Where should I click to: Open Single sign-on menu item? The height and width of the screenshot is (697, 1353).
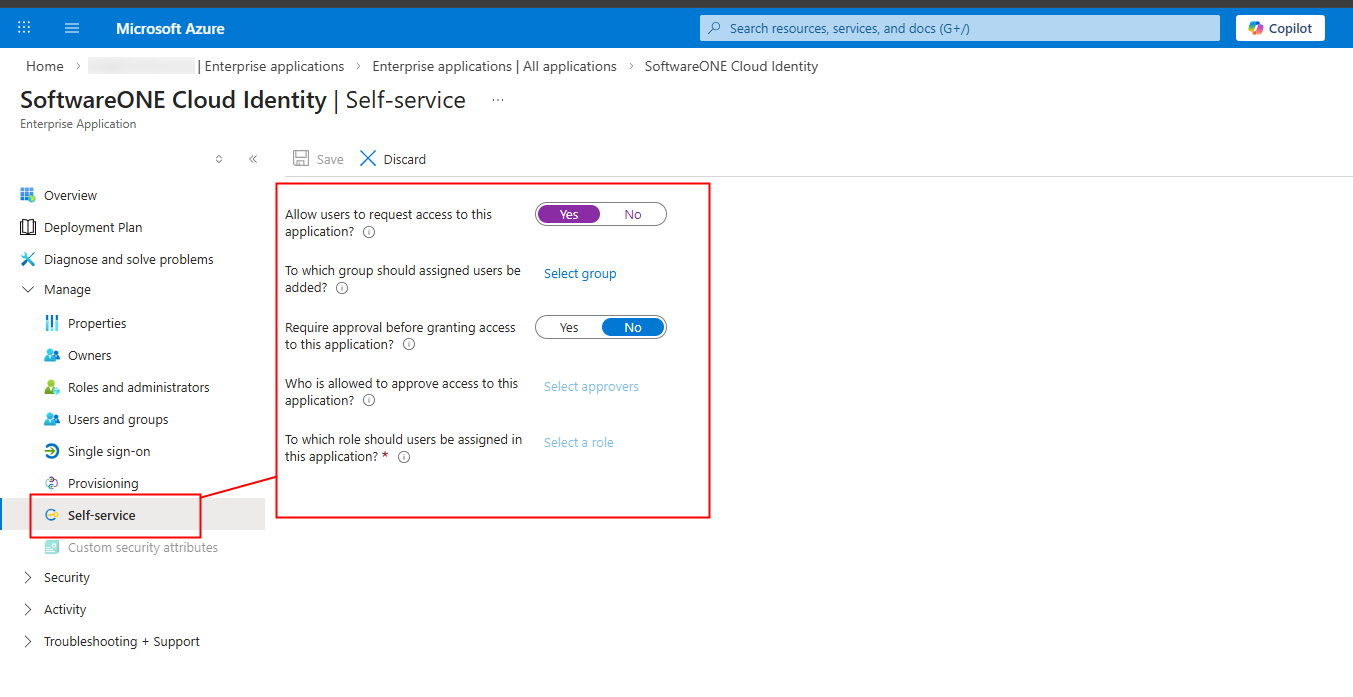click(x=108, y=452)
